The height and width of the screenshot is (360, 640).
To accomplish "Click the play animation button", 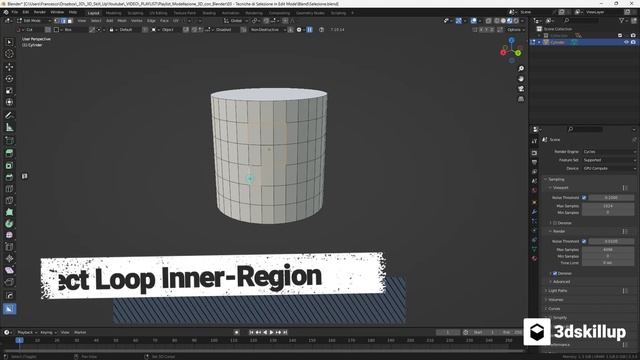I will coord(271,332).
